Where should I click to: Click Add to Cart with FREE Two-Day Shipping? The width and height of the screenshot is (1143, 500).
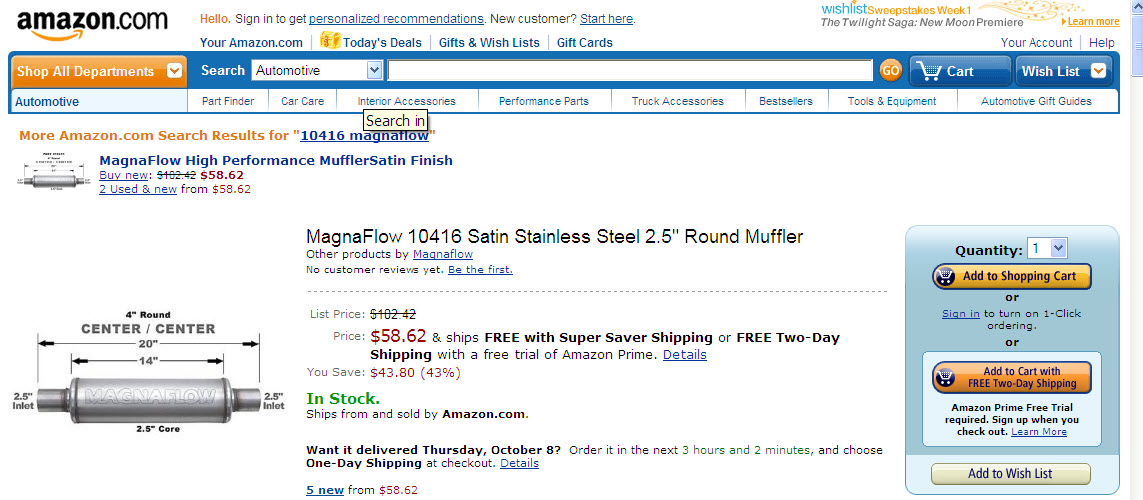click(1012, 378)
